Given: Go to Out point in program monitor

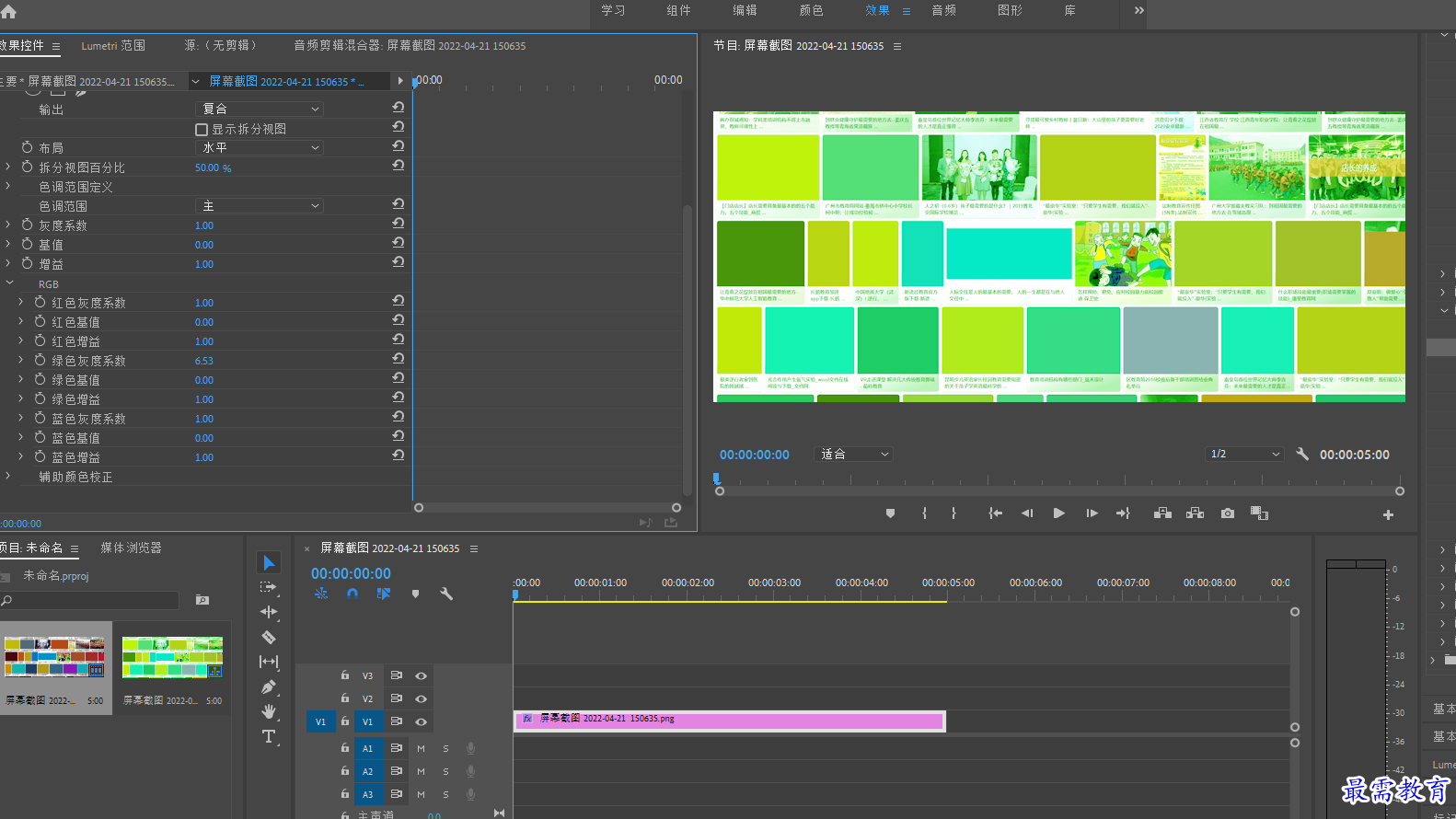Looking at the screenshot, I should click(1123, 513).
